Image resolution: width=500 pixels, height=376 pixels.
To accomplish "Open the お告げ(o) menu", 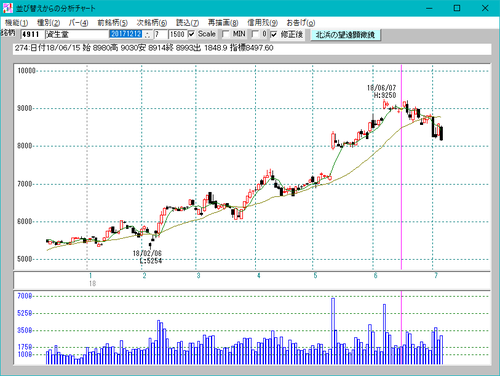I will (x=301, y=23).
